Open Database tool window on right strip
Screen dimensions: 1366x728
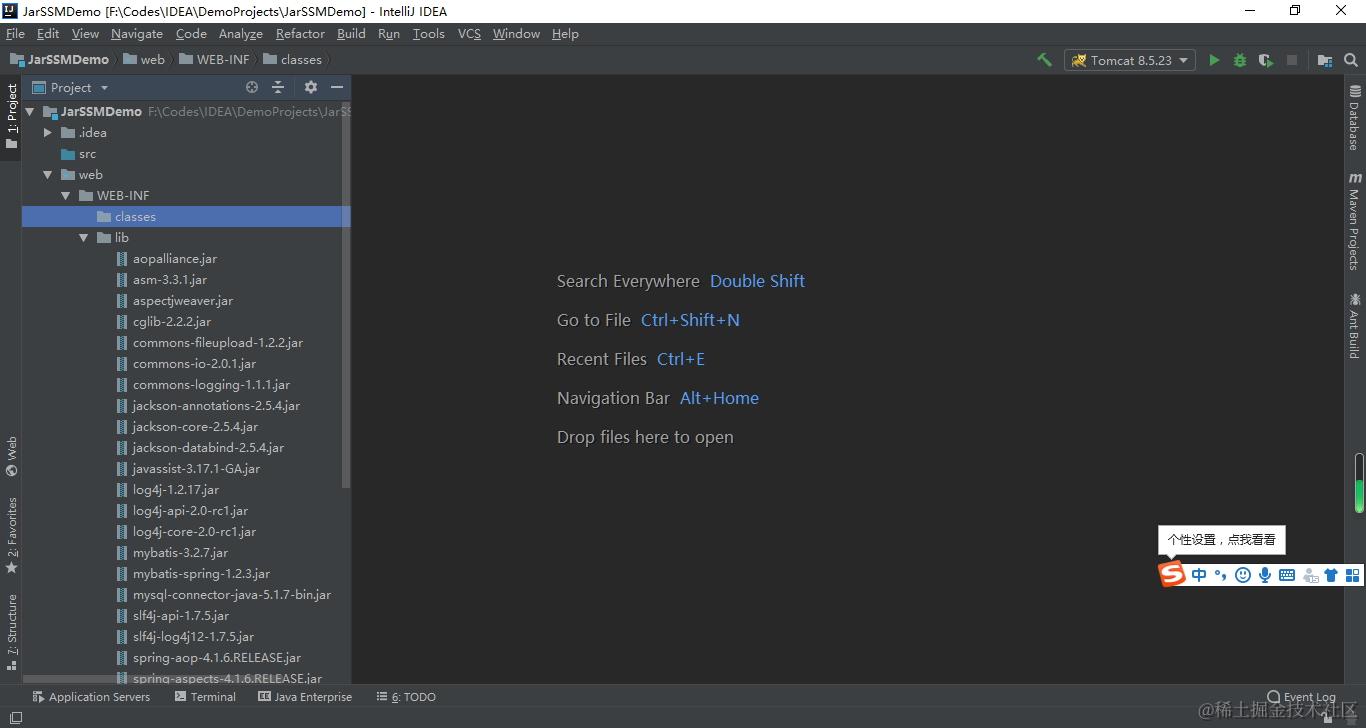(1355, 118)
